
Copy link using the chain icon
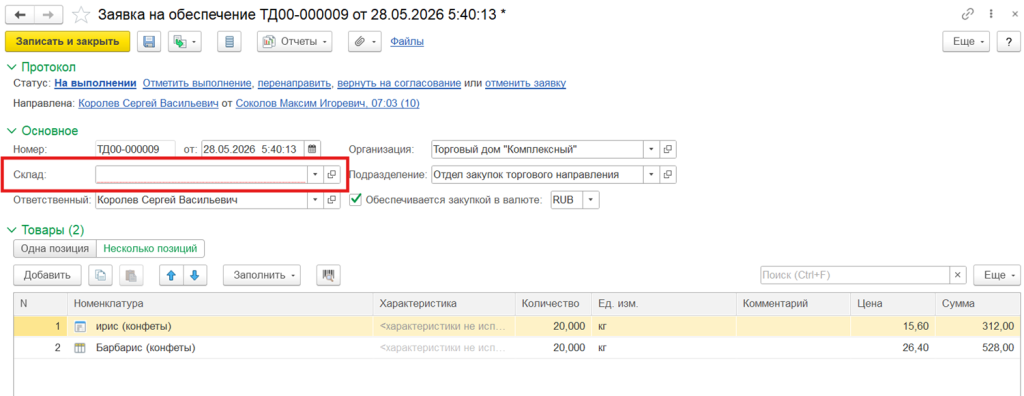[x=968, y=14]
